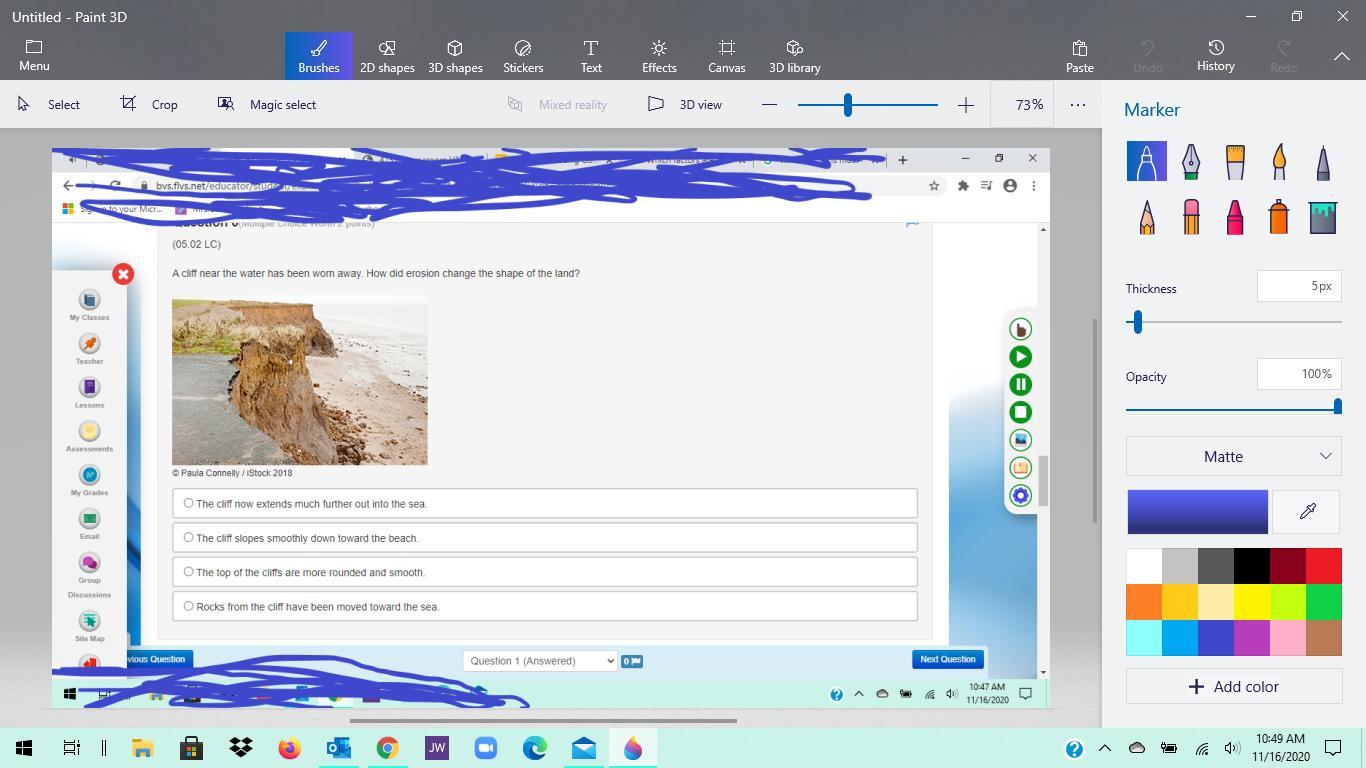Open Zoom from the Windows taskbar

point(486,748)
